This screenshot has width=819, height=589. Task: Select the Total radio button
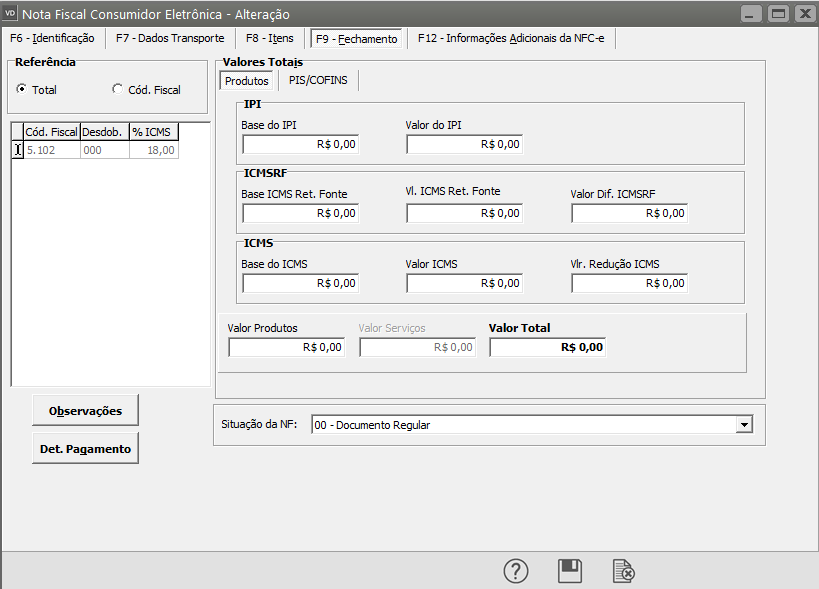22,90
